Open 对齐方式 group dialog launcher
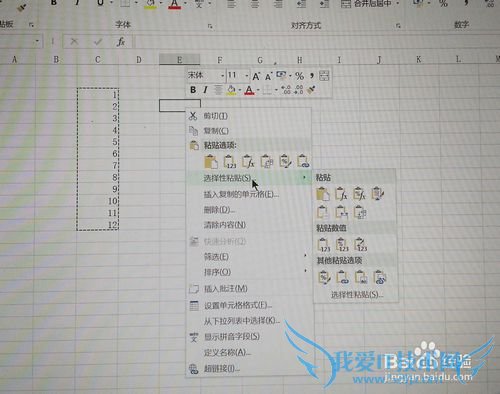Screen dimensions: 500x394 (398, 26)
